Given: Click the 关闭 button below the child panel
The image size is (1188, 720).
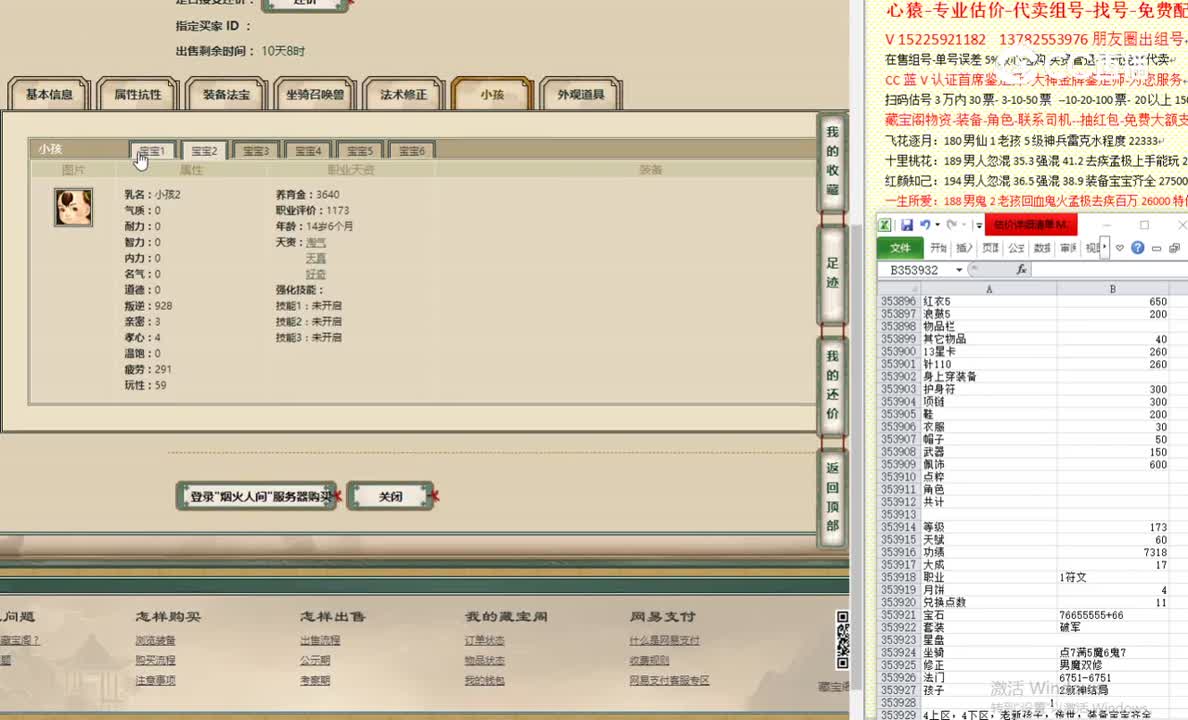Looking at the screenshot, I should point(391,495).
